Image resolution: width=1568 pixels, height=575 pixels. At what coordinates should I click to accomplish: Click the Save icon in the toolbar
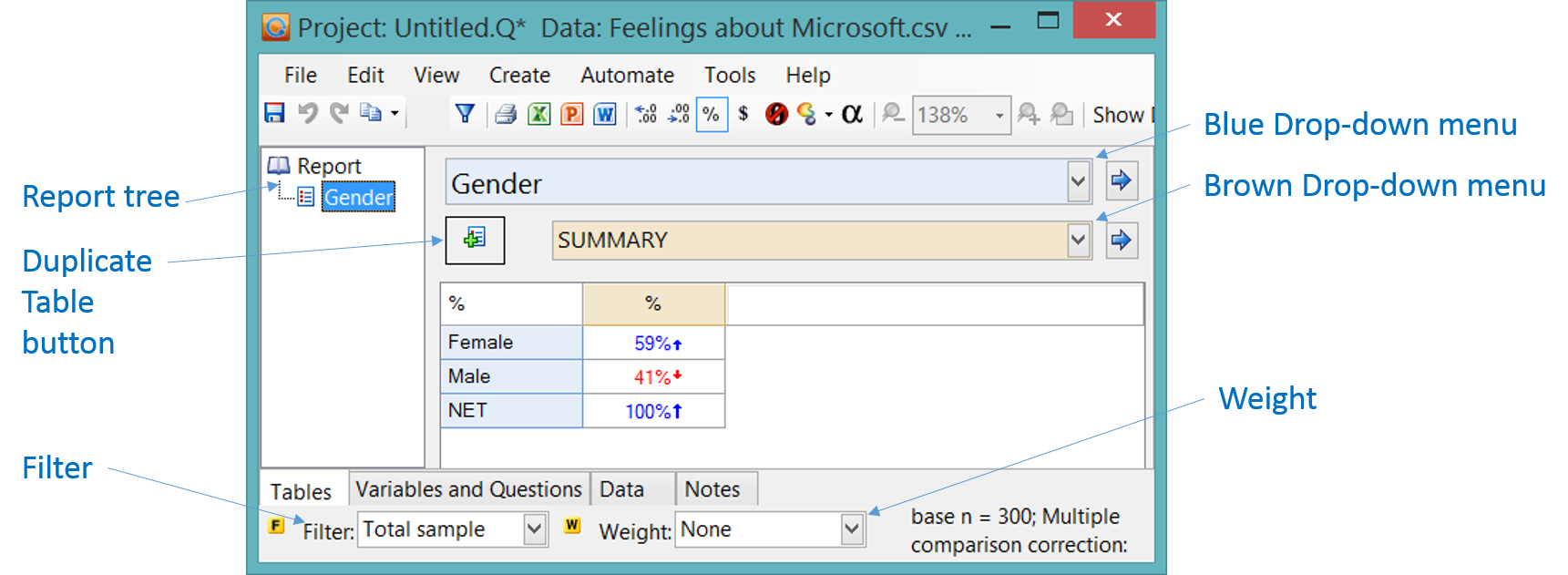[274, 113]
